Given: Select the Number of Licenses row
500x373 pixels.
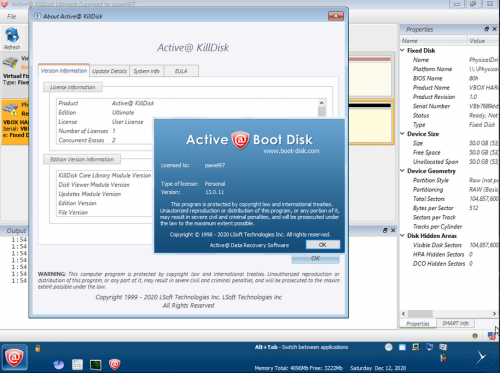Looking at the screenshot, I should (105, 131).
